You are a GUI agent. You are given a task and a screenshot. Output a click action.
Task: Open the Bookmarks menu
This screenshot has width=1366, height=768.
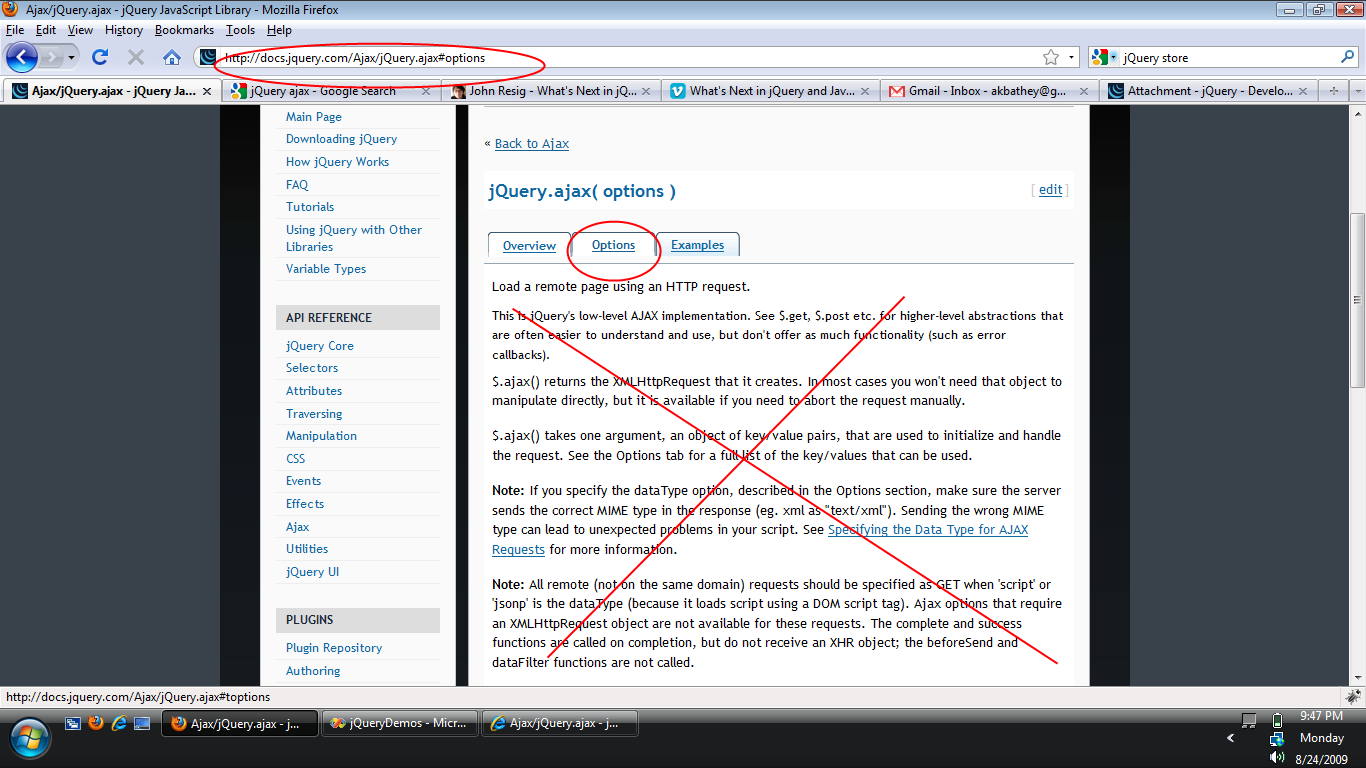tap(184, 30)
